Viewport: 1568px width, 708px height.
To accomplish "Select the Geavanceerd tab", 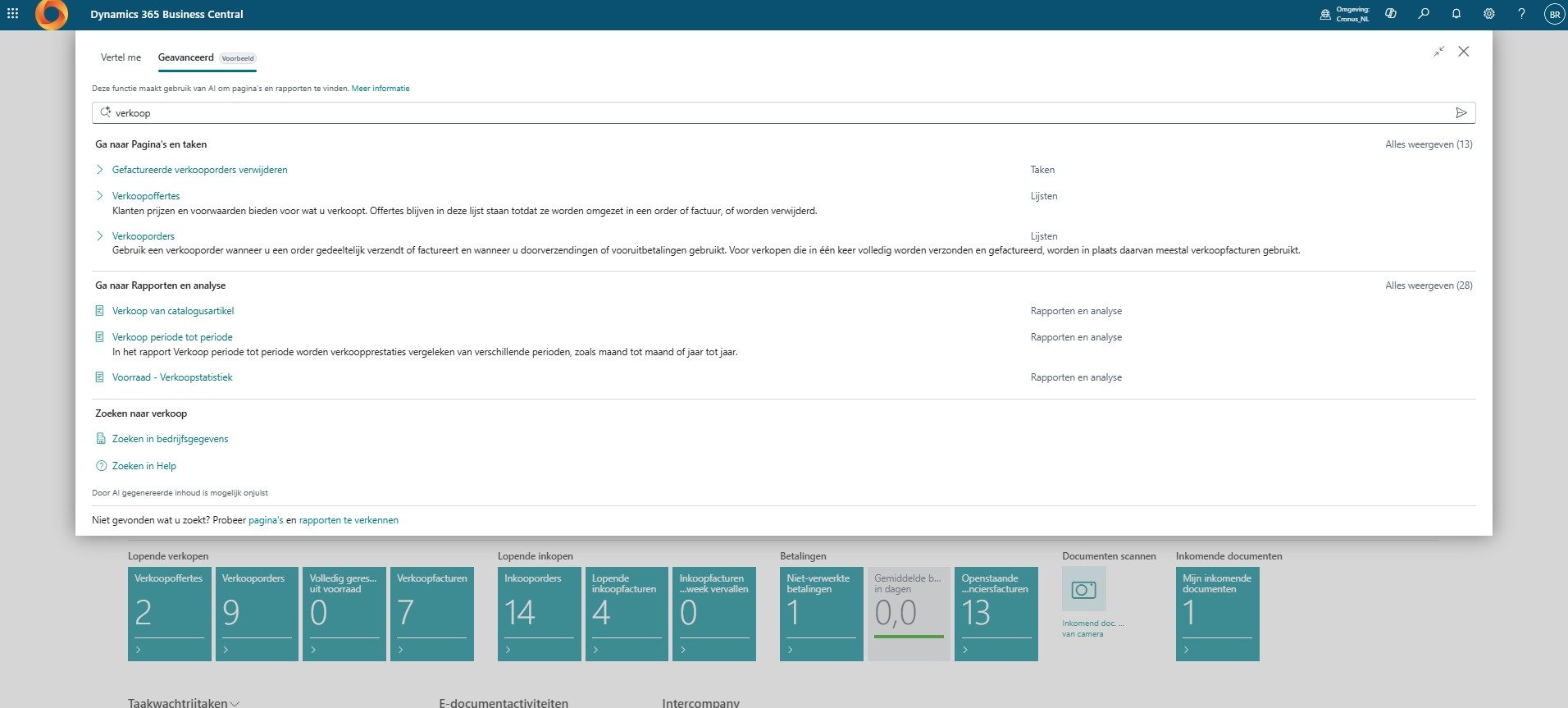I will coord(185,57).
